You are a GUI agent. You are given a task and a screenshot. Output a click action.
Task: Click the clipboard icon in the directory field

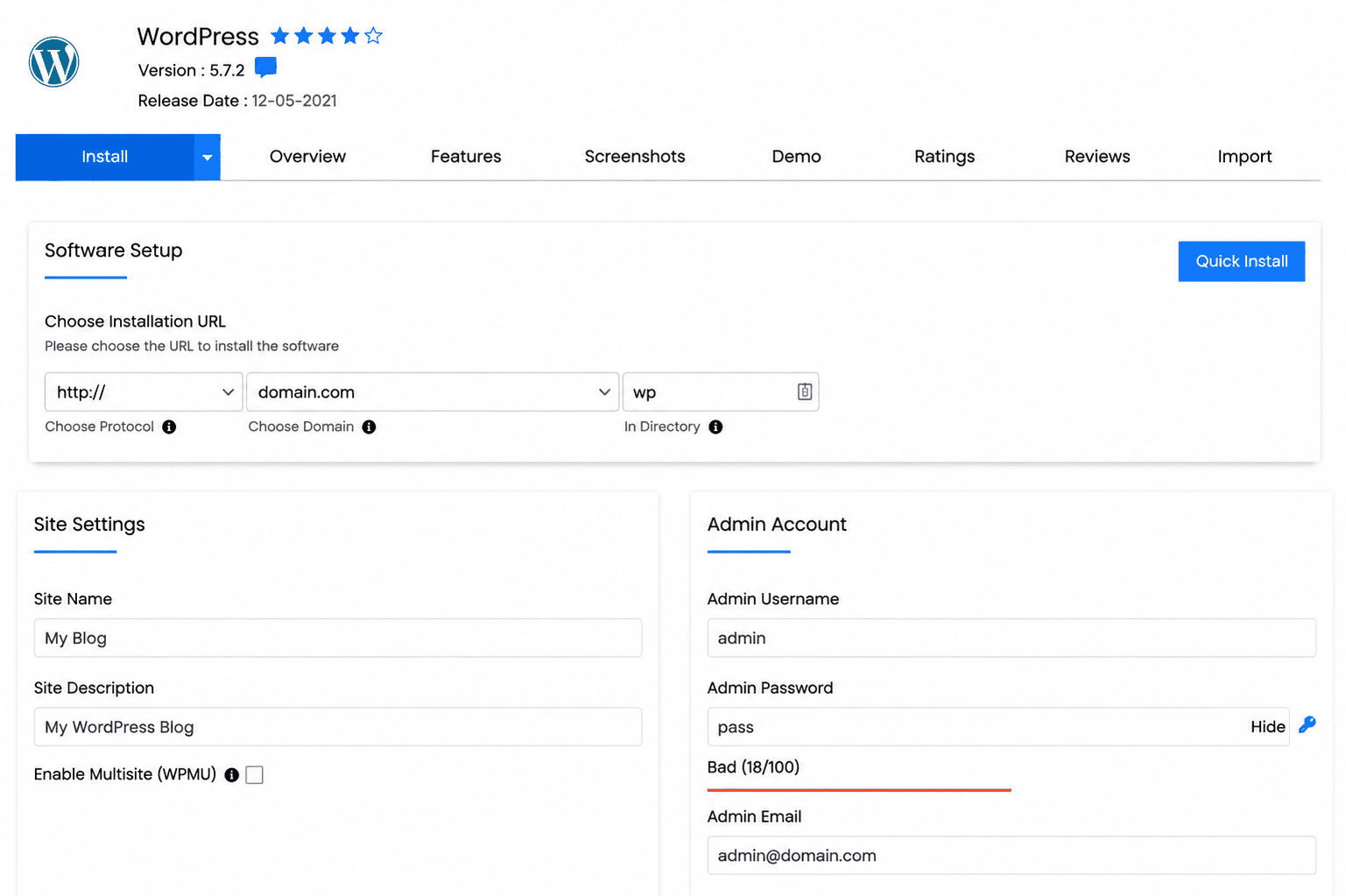coord(805,392)
